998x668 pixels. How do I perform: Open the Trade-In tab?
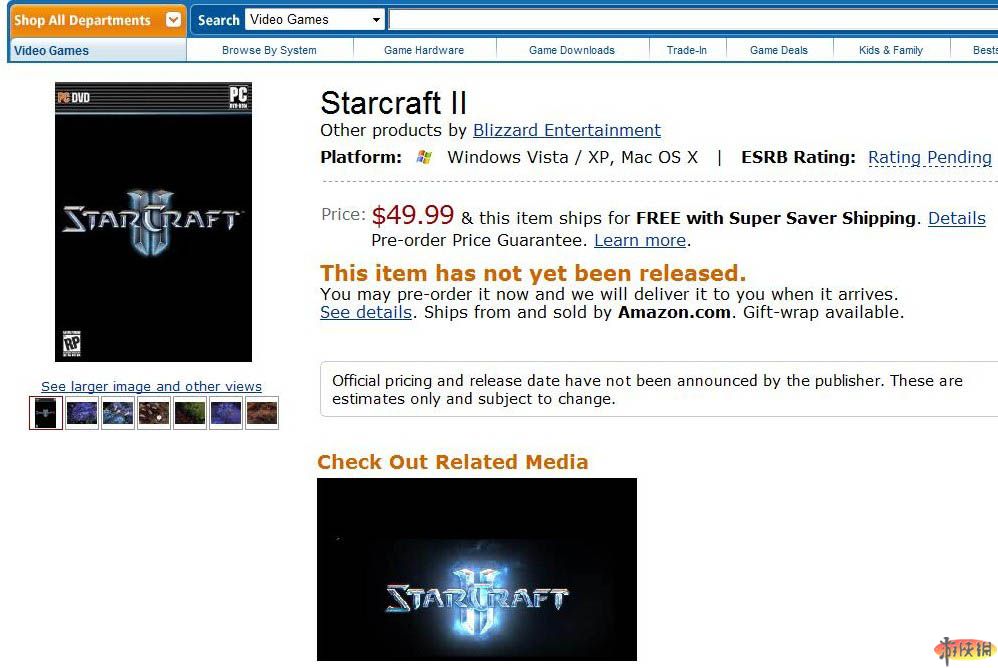pos(686,50)
